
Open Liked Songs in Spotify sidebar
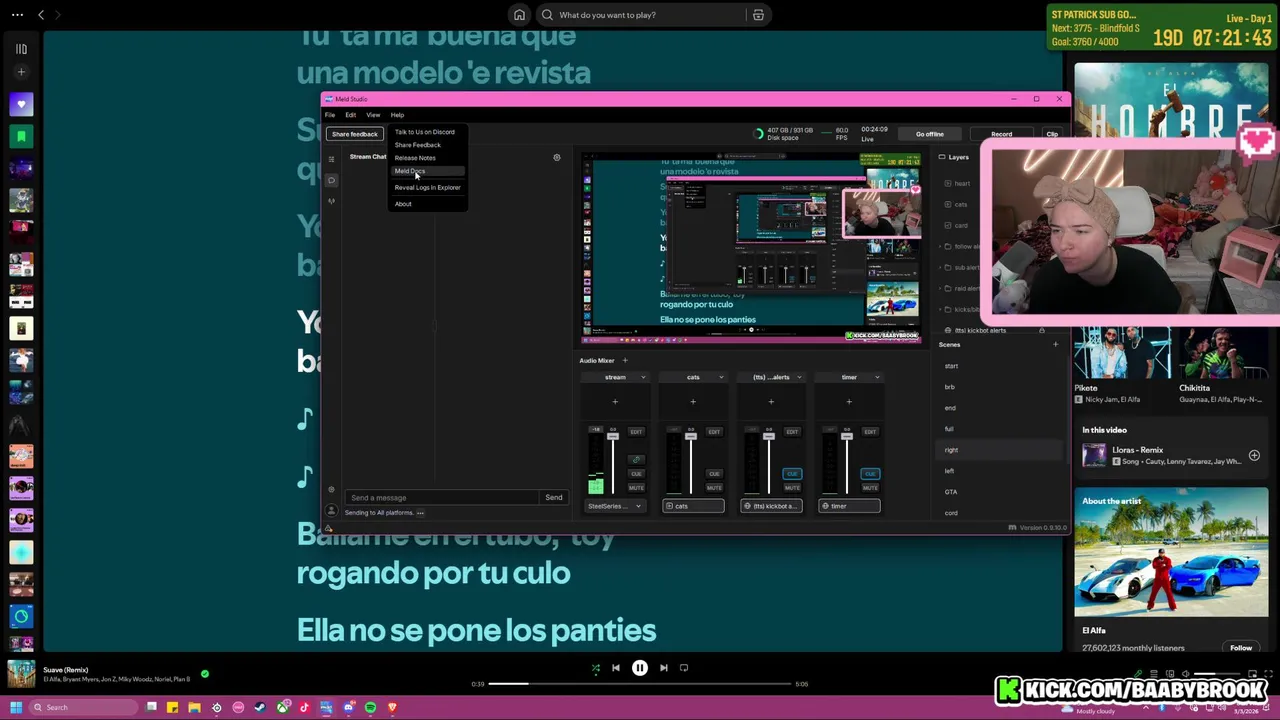[x=21, y=104]
